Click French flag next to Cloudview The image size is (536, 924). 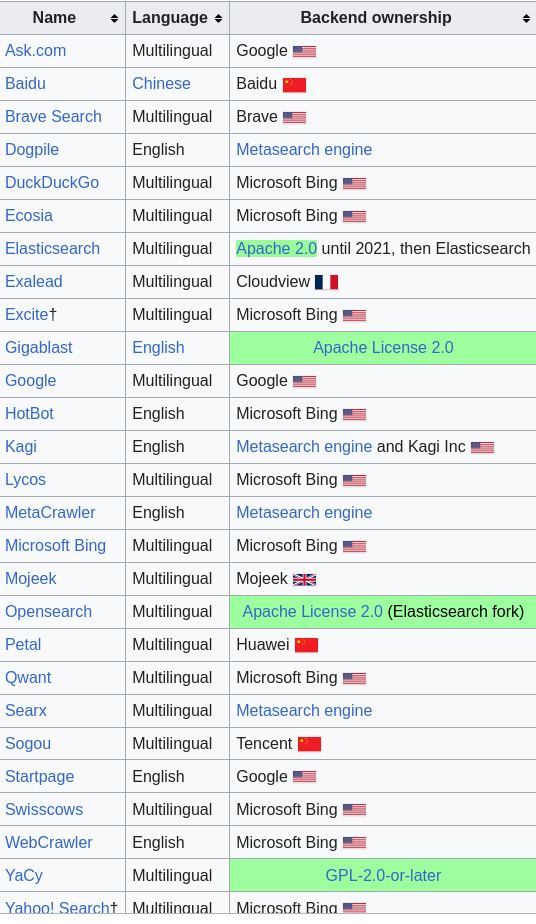[x=326, y=282]
